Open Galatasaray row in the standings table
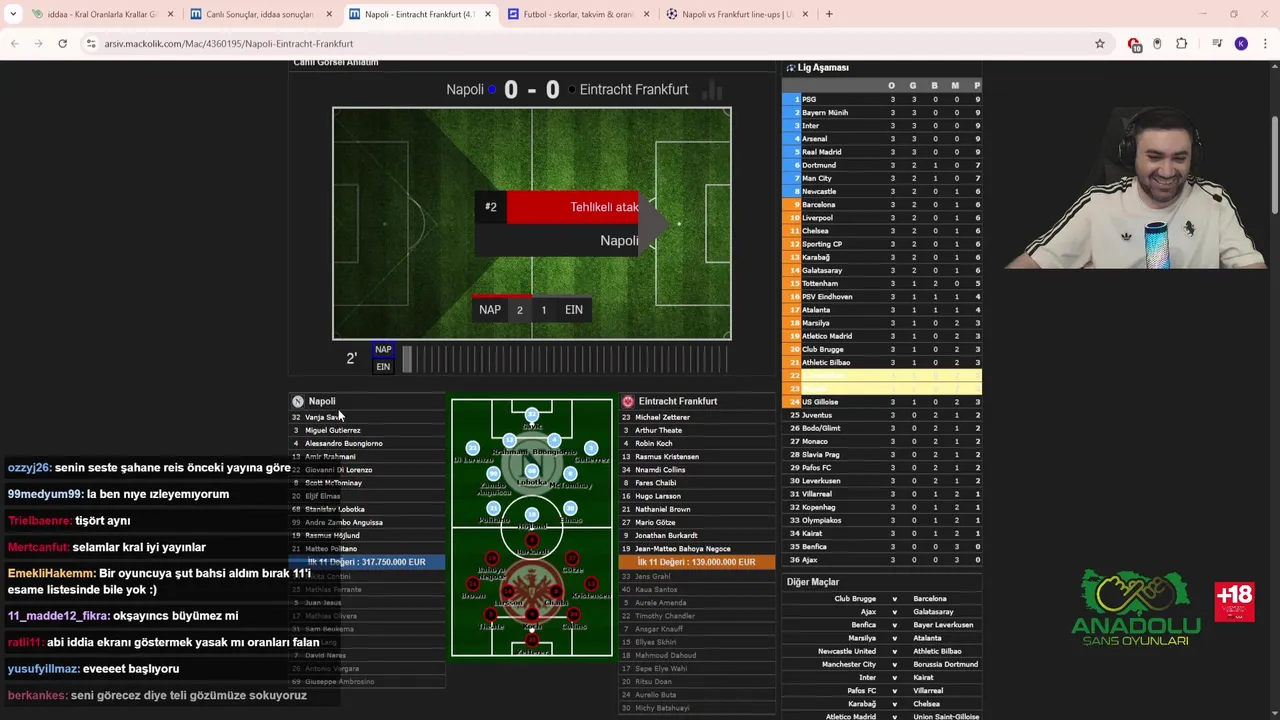 [x=881, y=270]
